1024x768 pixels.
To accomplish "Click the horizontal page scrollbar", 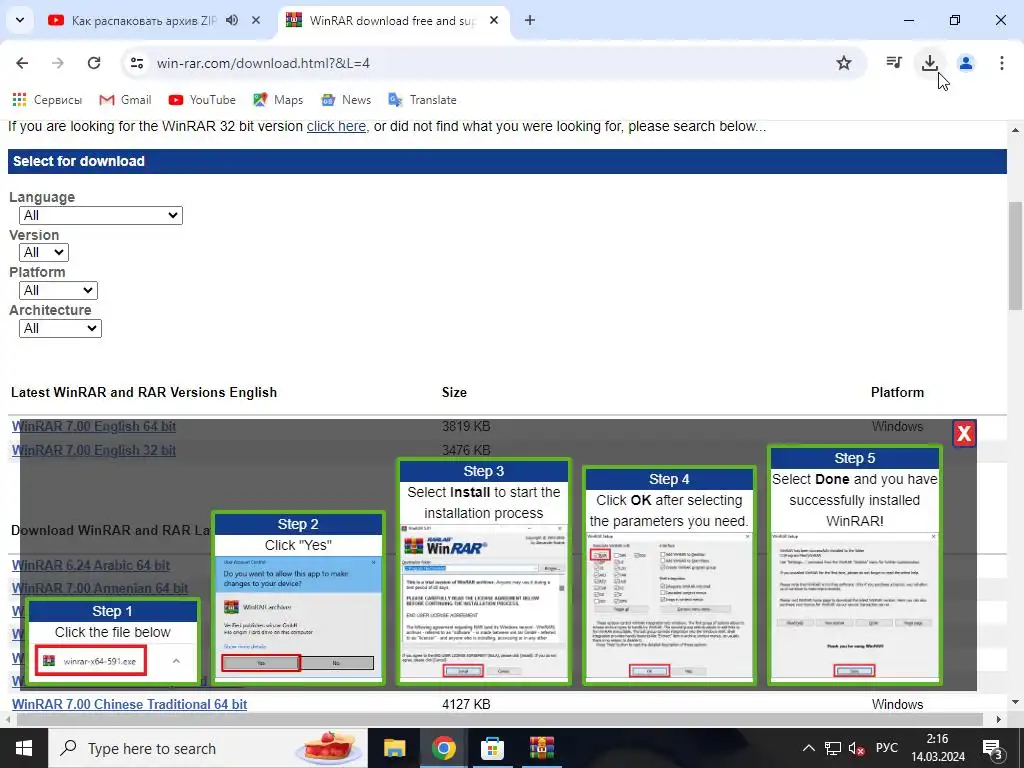I will (502, 719).
